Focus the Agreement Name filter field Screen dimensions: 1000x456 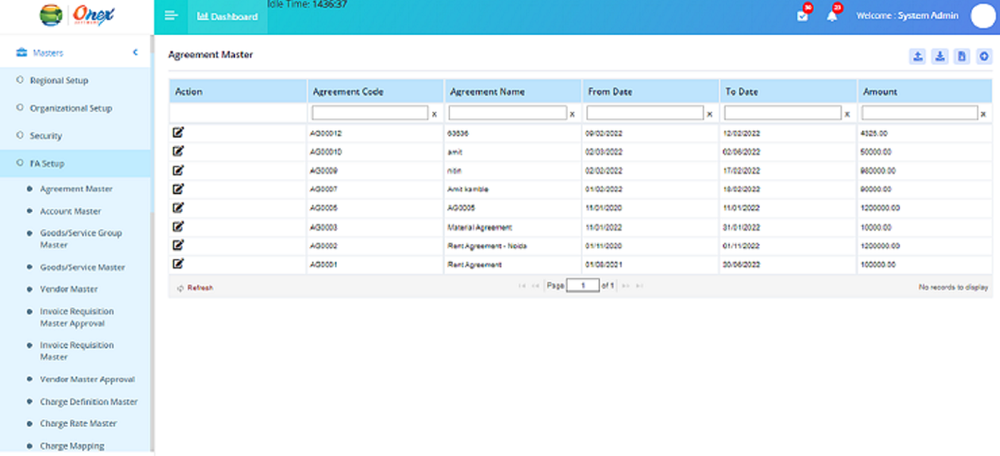click(x=508, y=113)
